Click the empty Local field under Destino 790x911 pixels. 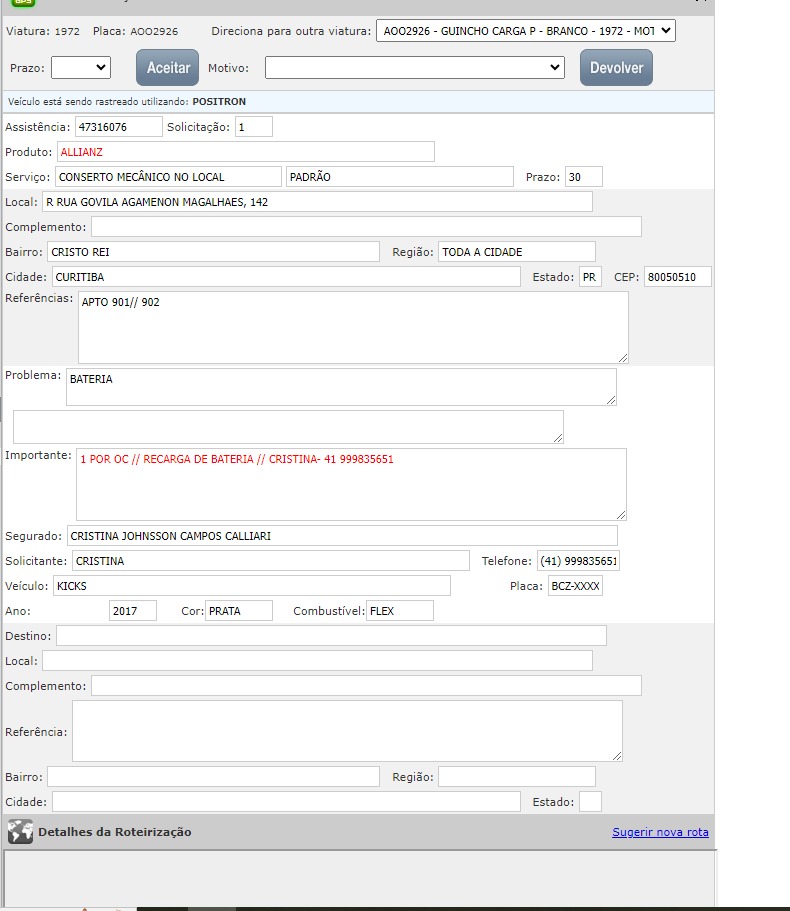click(317, 661)
